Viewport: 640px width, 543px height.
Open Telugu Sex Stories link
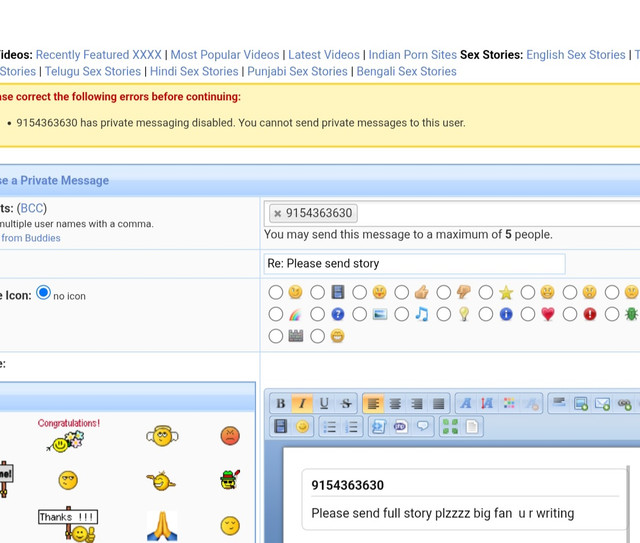tap(93, 71)
